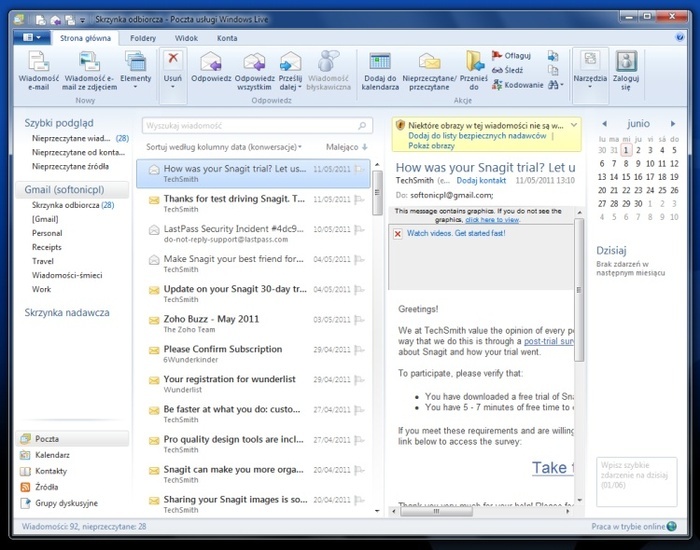Open the Elementy dropdown button
700x550 pixels.
(x=136, y=71)
